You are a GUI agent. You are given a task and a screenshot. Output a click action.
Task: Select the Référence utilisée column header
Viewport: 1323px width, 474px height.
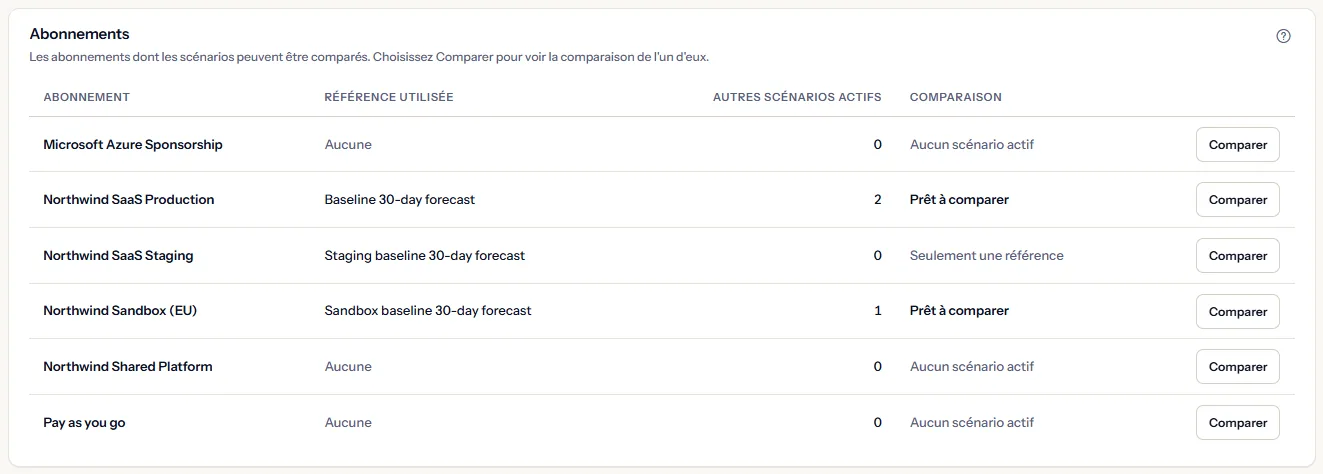(389, 97)
